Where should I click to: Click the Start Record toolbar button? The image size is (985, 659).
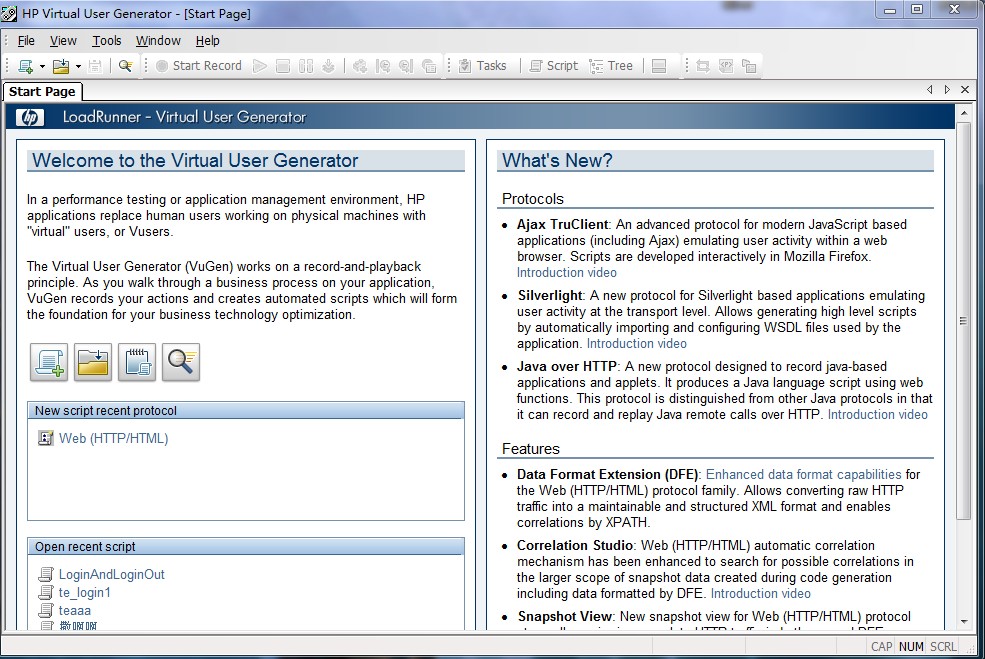click(x=199, y=66)
